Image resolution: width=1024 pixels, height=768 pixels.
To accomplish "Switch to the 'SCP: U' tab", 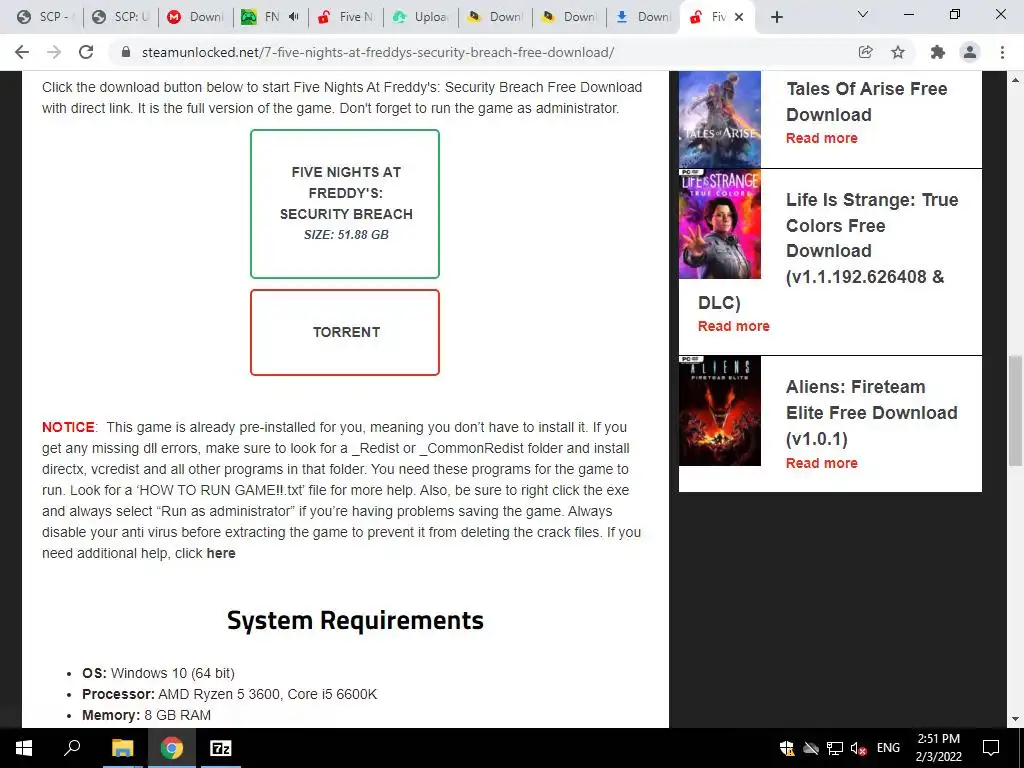I will coord(121,17).
